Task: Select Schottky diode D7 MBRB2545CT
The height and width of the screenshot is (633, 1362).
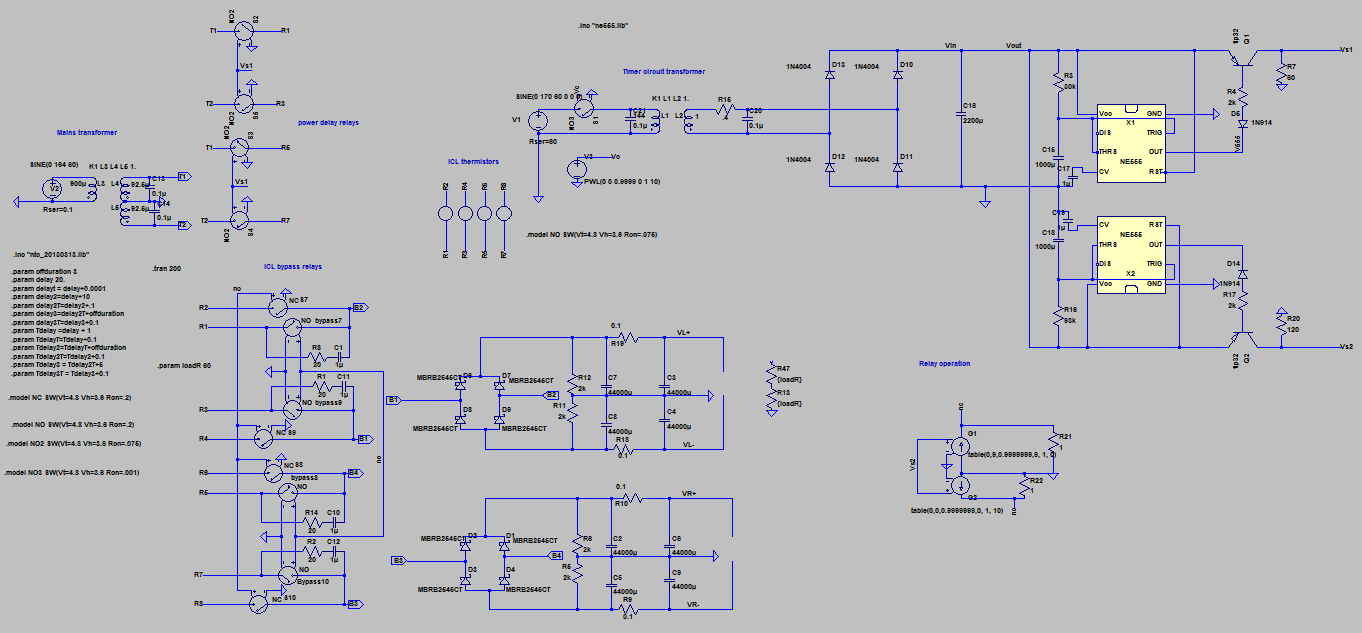Action: pos(498,385)
